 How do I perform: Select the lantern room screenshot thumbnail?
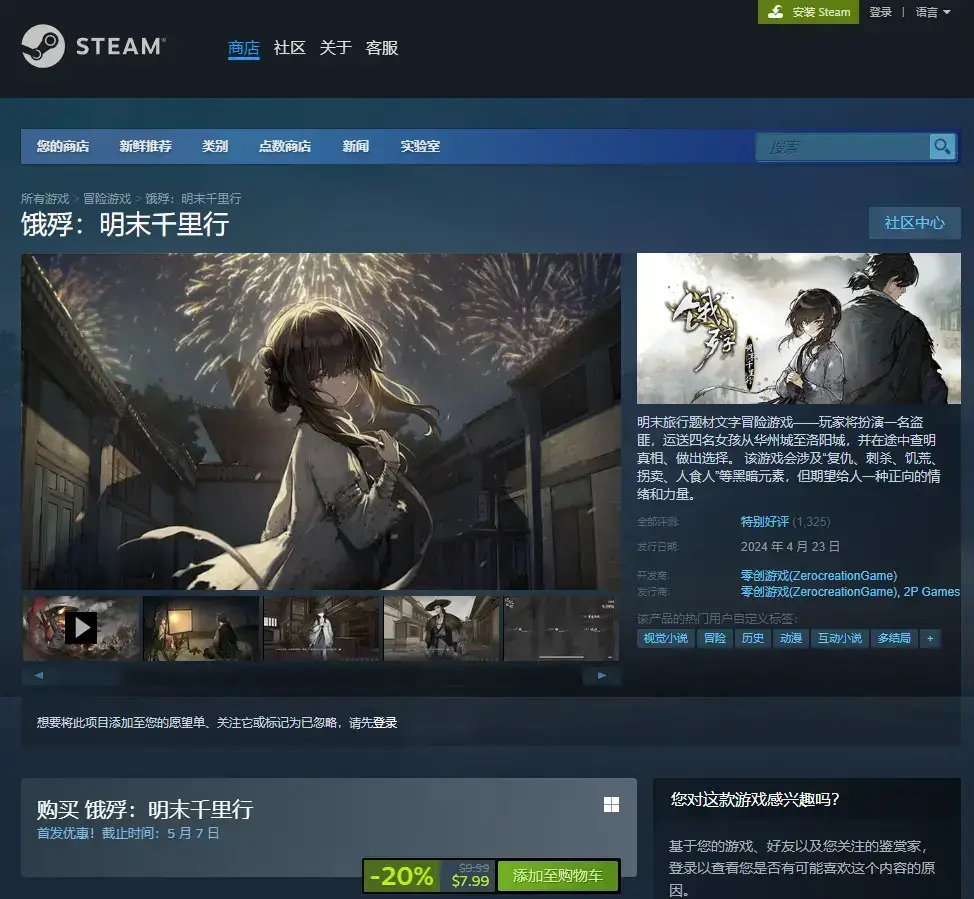click(201, 628)
